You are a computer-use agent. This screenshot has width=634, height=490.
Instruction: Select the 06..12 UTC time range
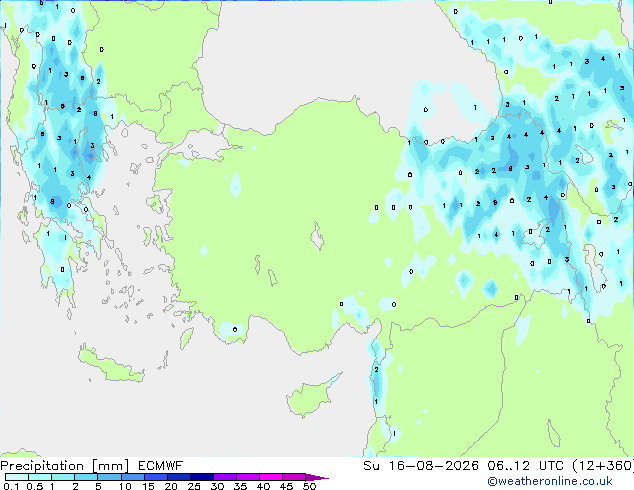click(525, 466)
